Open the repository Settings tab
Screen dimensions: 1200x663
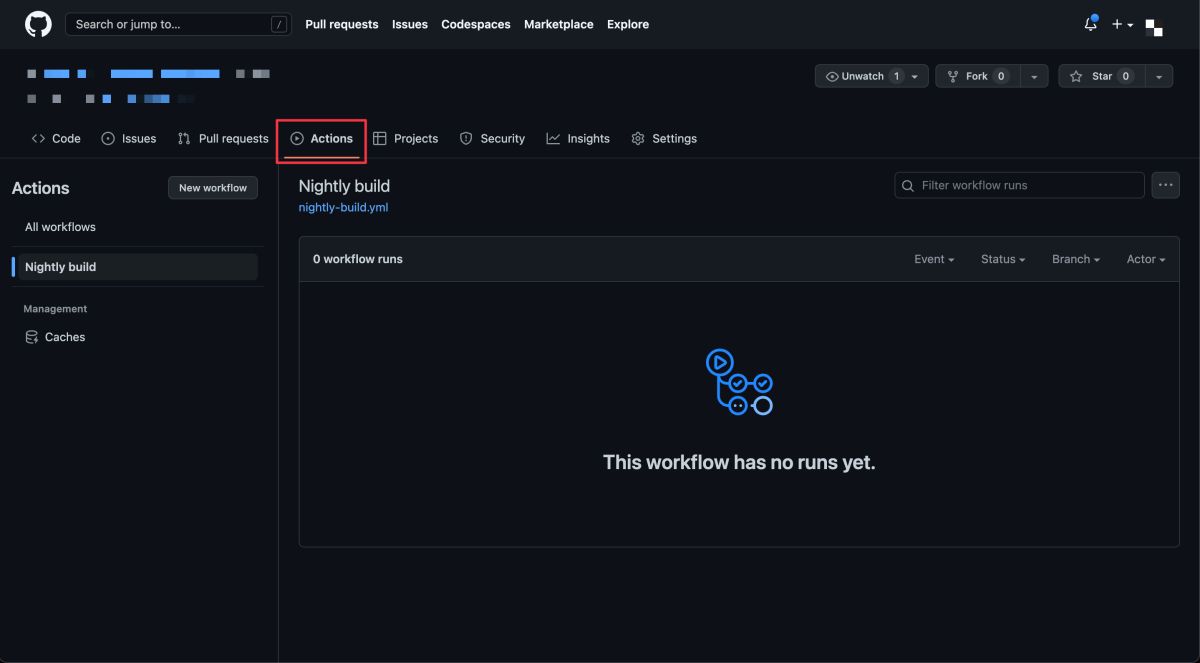[664, 139]
